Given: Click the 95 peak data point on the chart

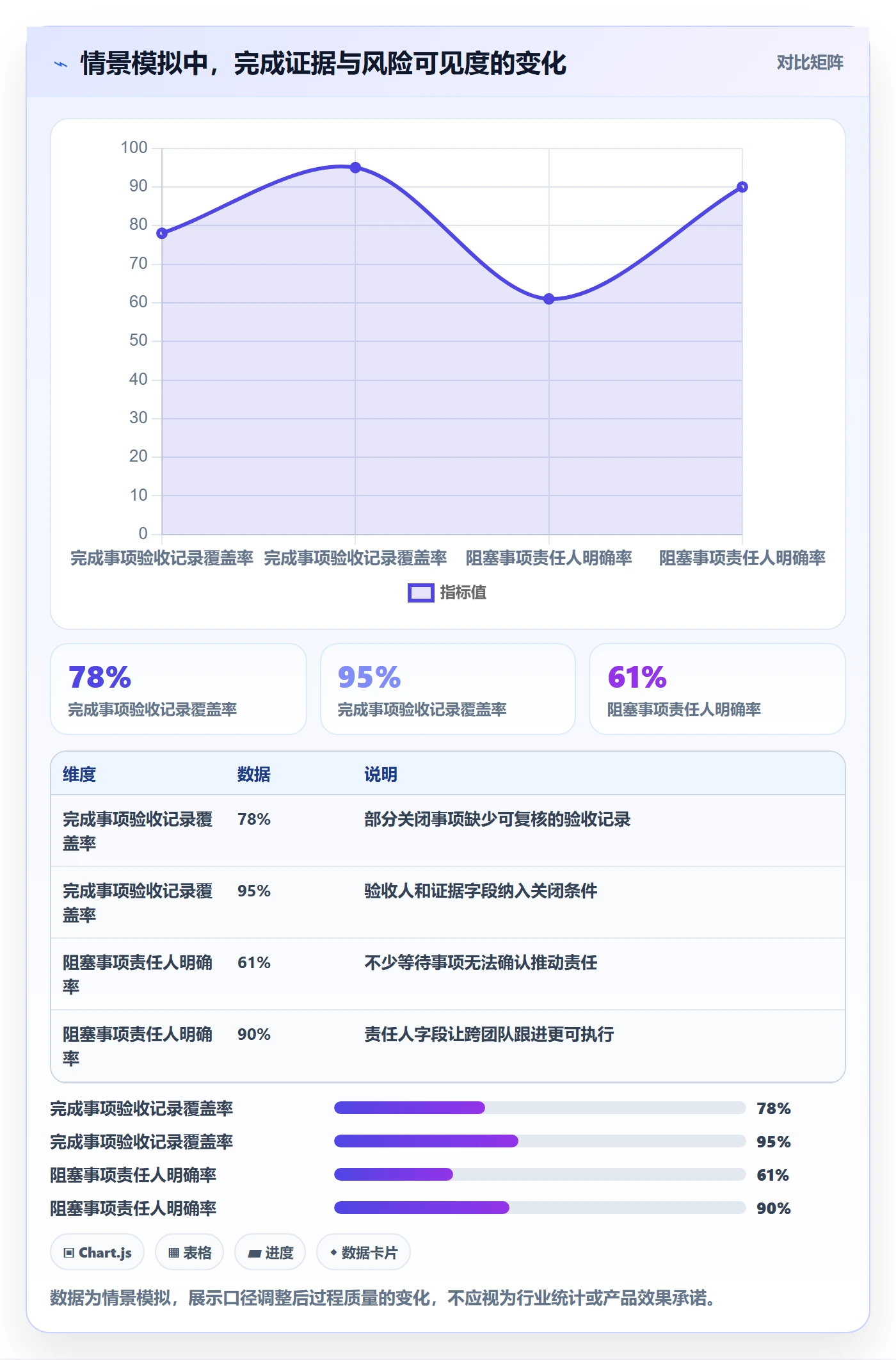Looking at the screenshot, I should click(355, 168).
